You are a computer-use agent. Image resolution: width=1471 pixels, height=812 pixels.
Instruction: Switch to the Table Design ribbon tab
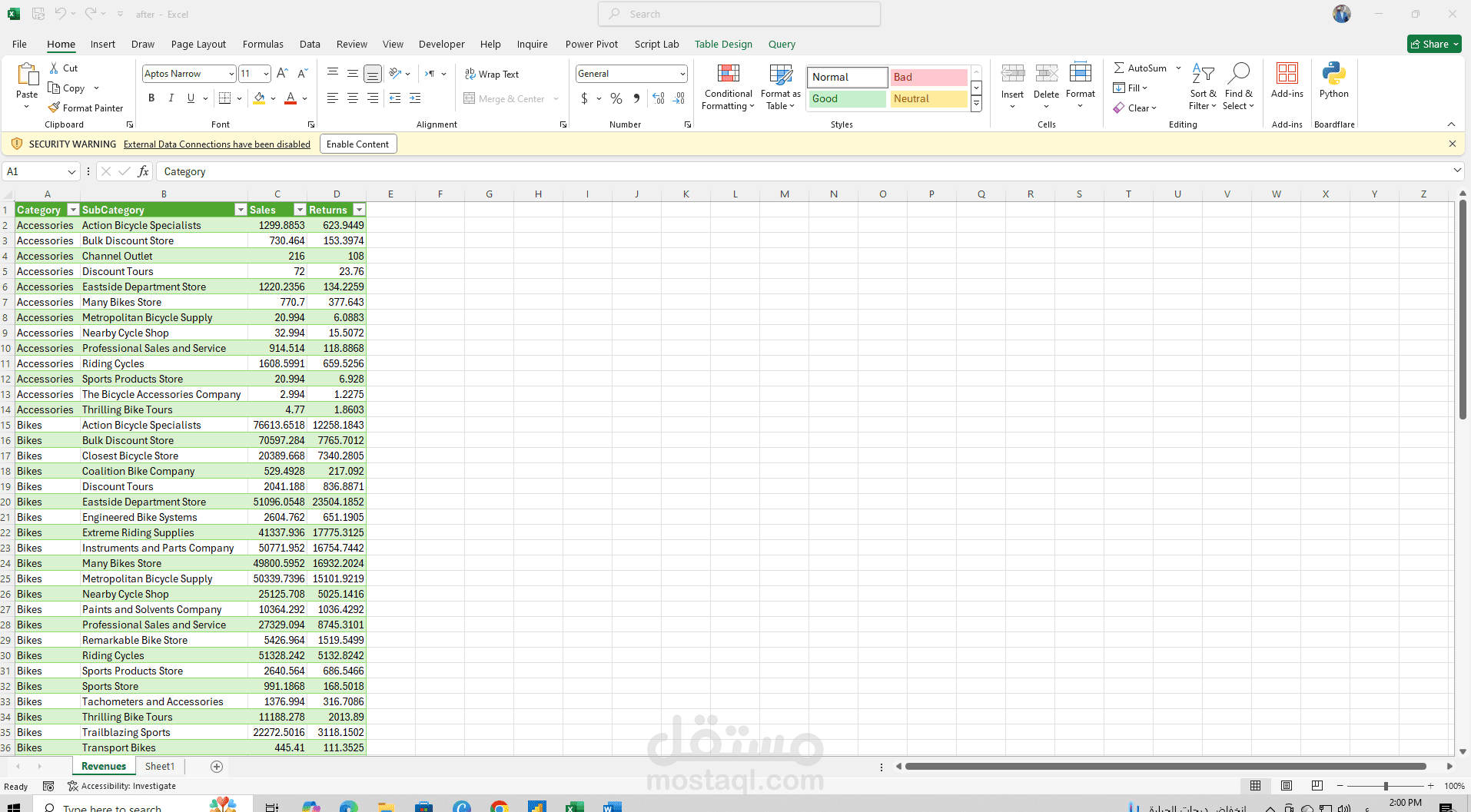coord(722,44)
